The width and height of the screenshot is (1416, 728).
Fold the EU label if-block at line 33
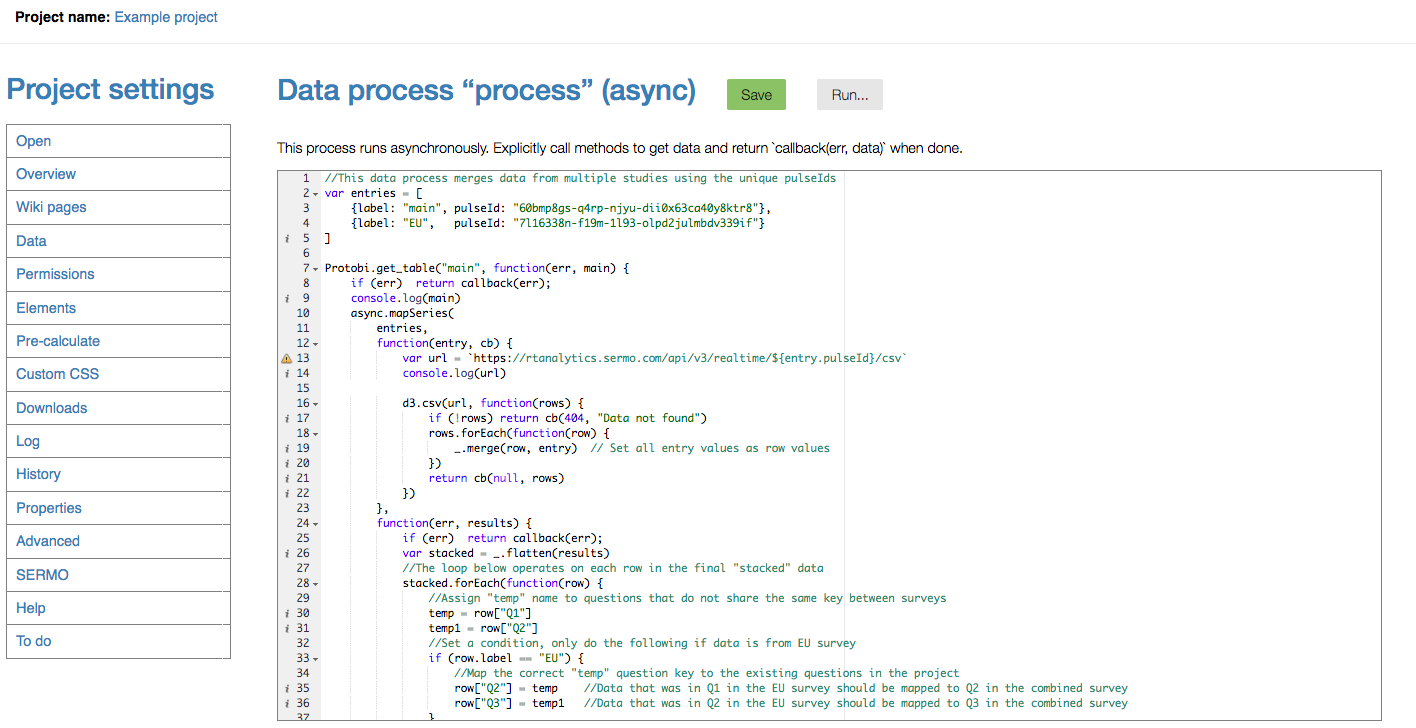click(x=315, y=658)
